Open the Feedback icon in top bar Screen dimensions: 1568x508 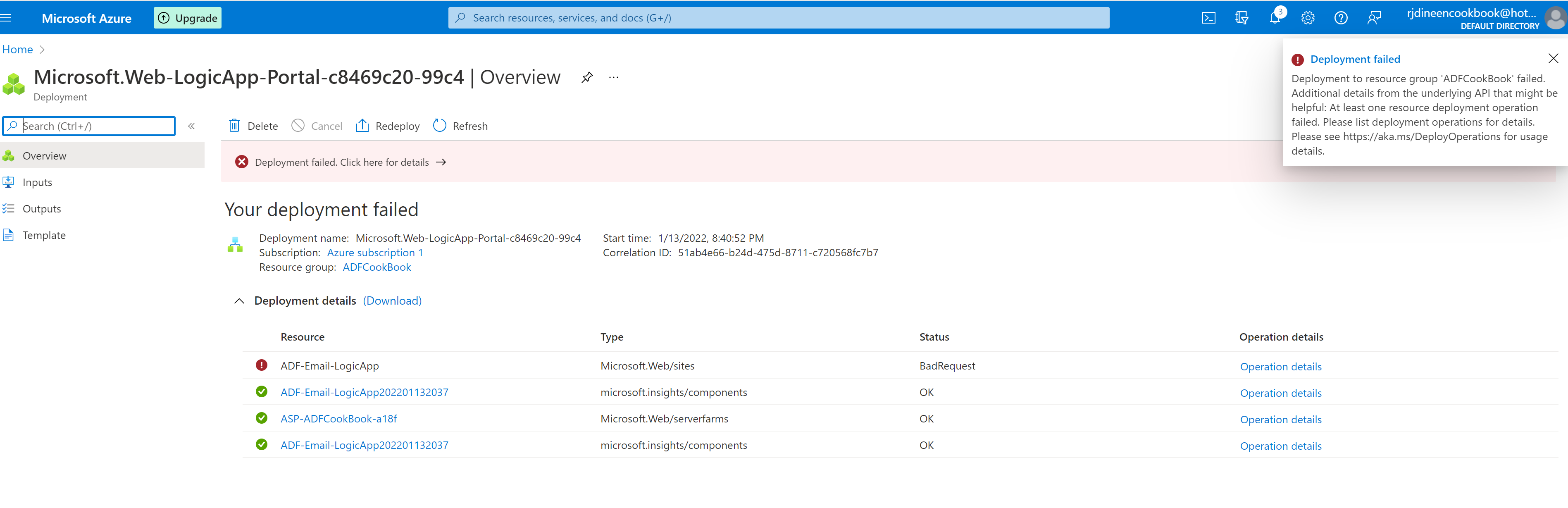click(1374, 18)
